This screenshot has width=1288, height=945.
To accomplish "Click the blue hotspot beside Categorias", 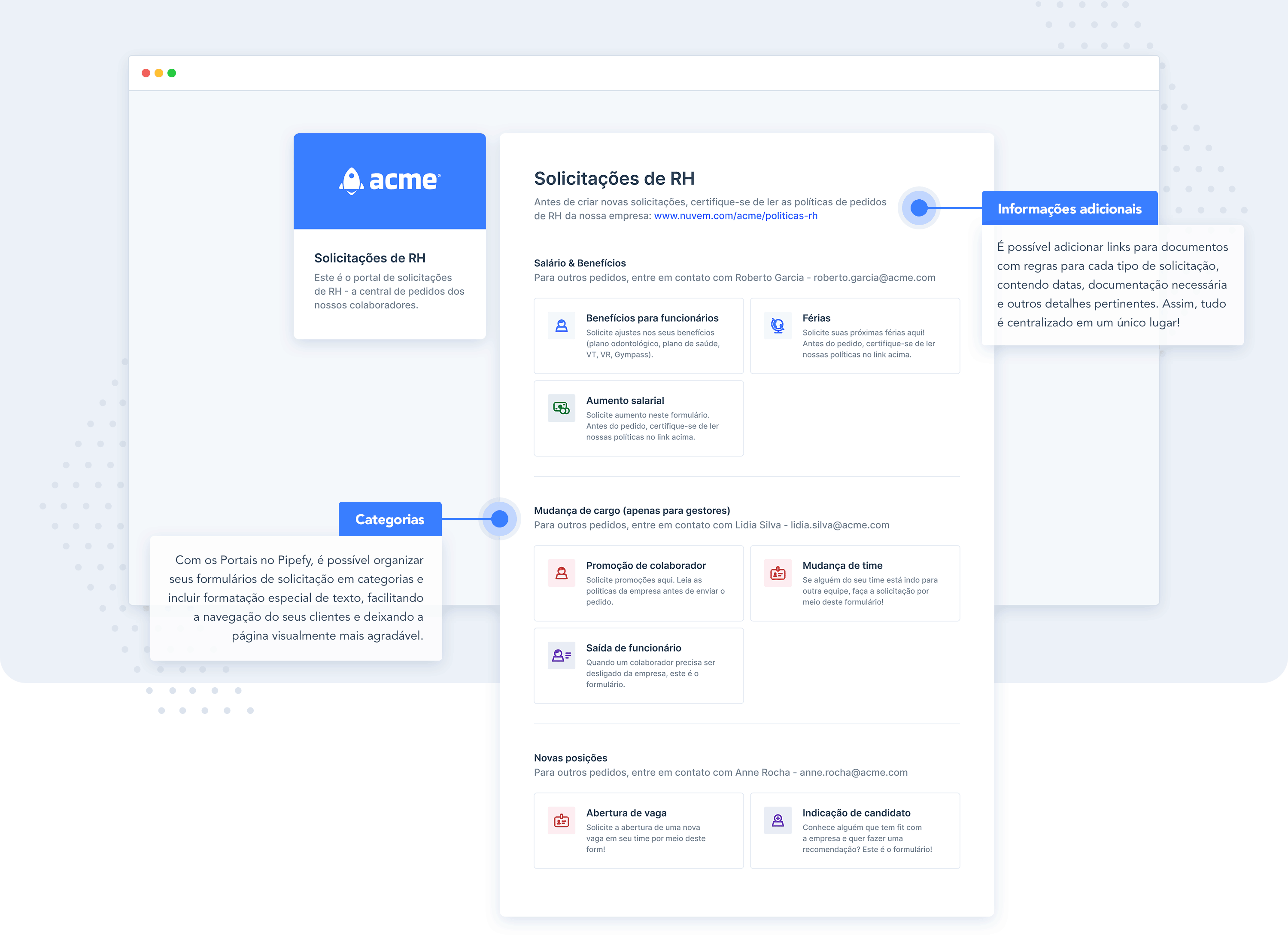I will tap(499, 519).
